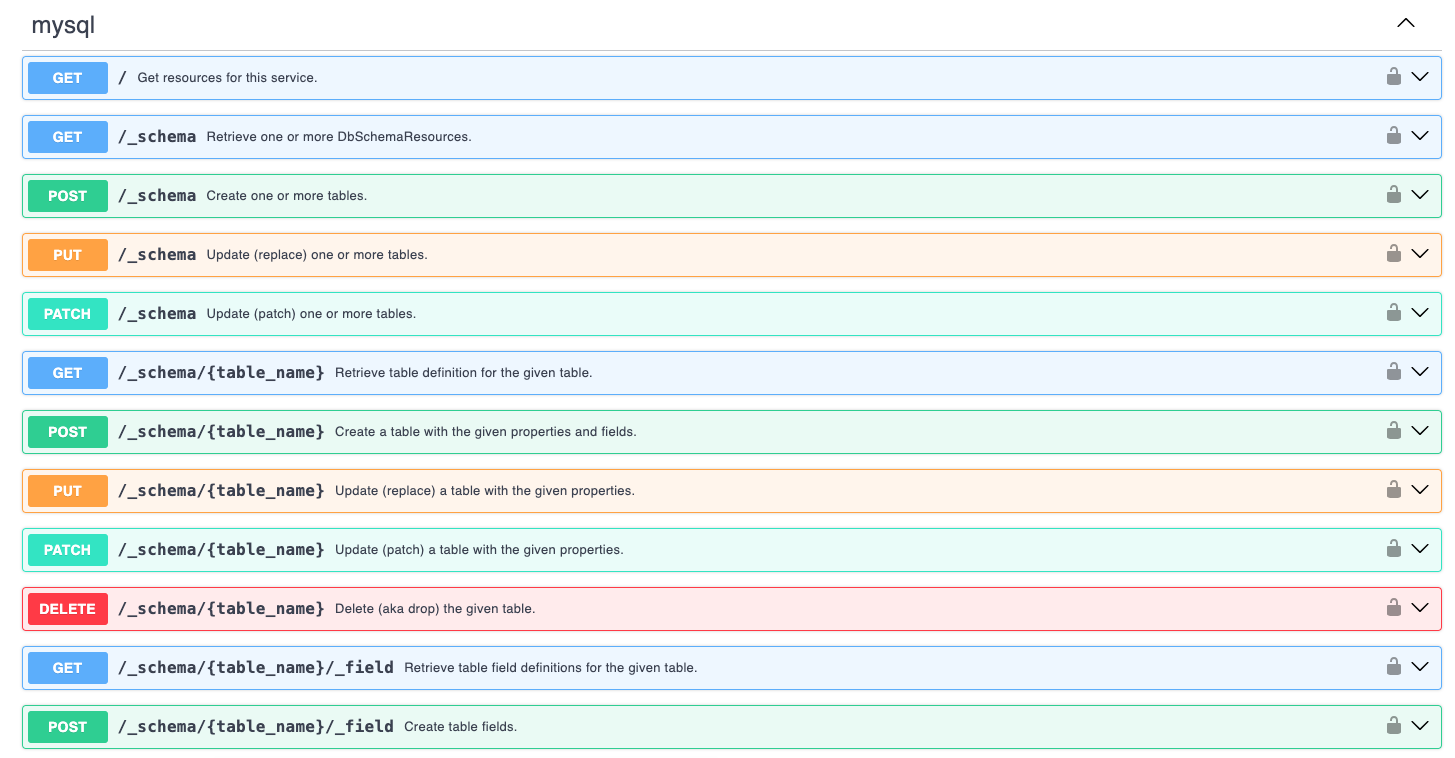
Task: Open the authorization lock for POST /_schema
Action: pos(1394,195)
